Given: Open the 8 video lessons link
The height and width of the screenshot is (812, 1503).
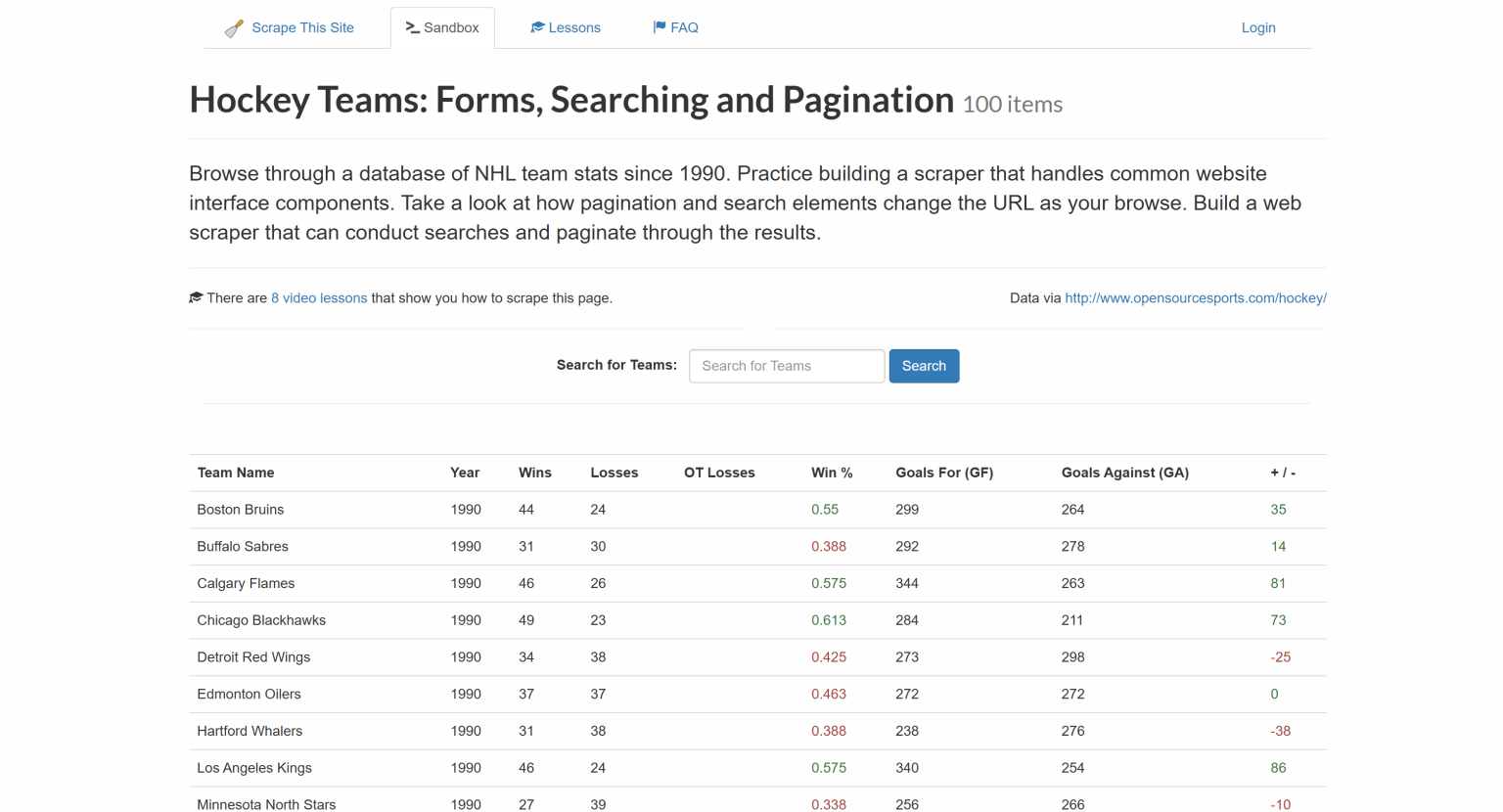Looking at the screenshot, I should (x=319, y=297).
